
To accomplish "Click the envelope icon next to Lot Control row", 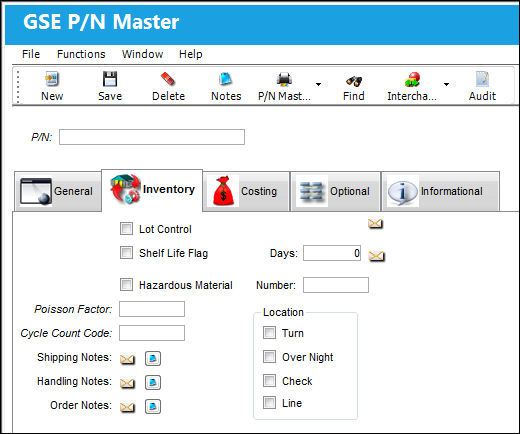I will (x=375, y=224).
